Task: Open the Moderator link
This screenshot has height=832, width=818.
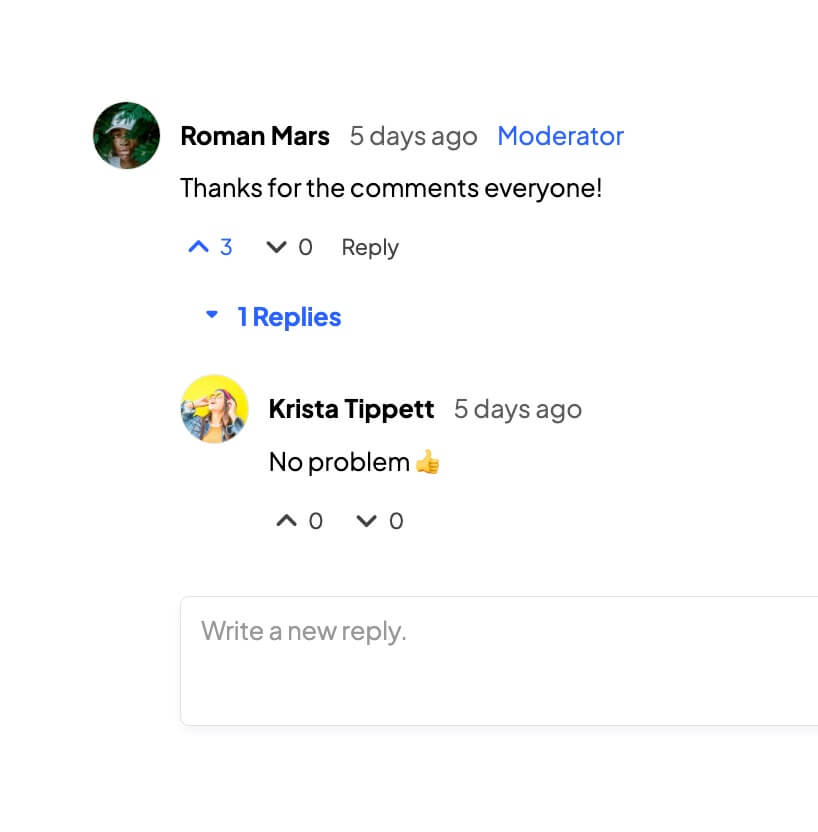Action: coord(560,136)
